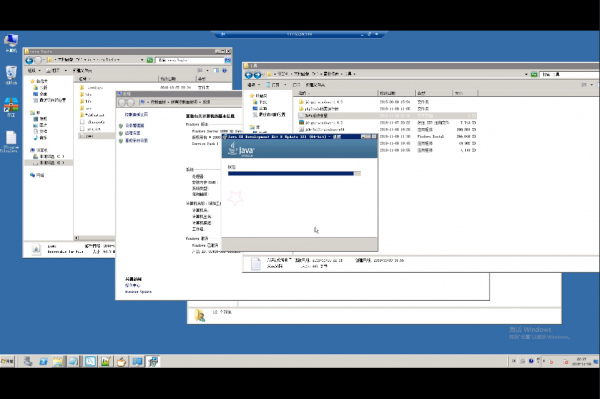The width and height of the screenshot is (600, 399).
Task: Open Remote settings link in System window
Action: click(133, 133)
